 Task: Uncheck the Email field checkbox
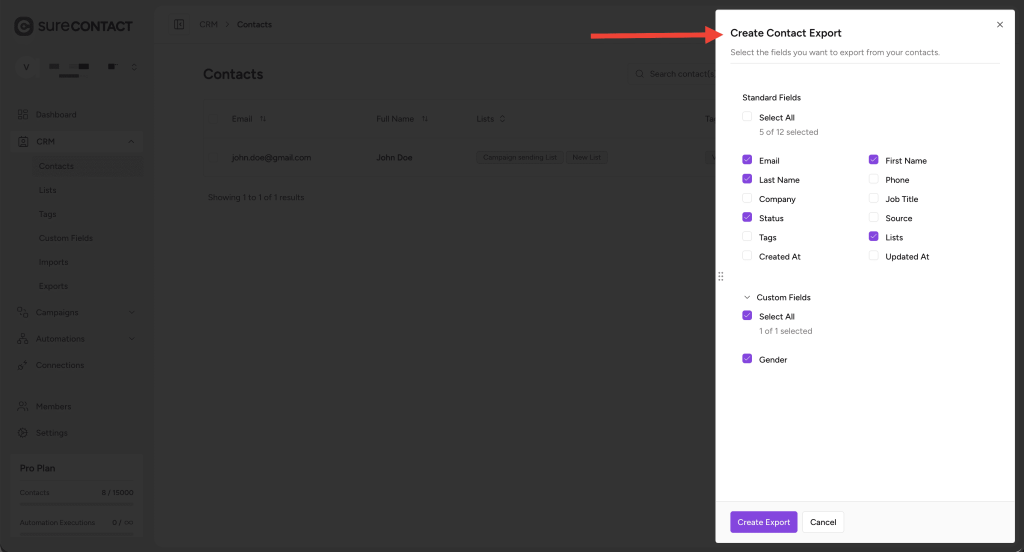pos(747,160)
